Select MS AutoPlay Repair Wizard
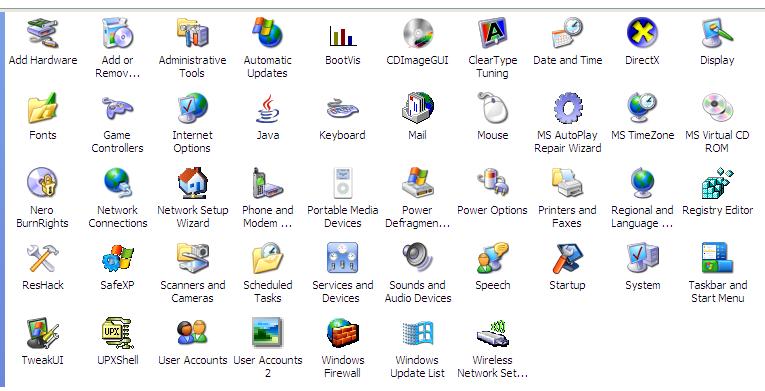 pos(567,108)
